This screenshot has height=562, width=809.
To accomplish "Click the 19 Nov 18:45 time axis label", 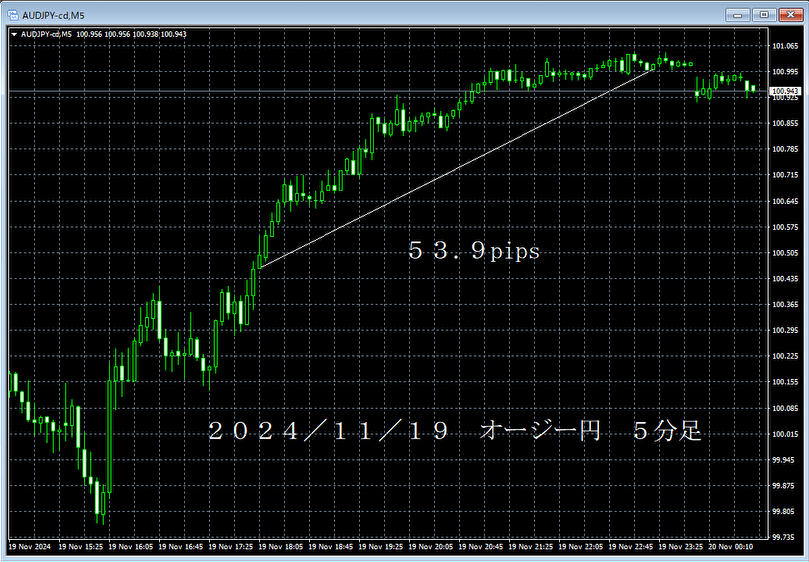I will click(x=331, y=546).
